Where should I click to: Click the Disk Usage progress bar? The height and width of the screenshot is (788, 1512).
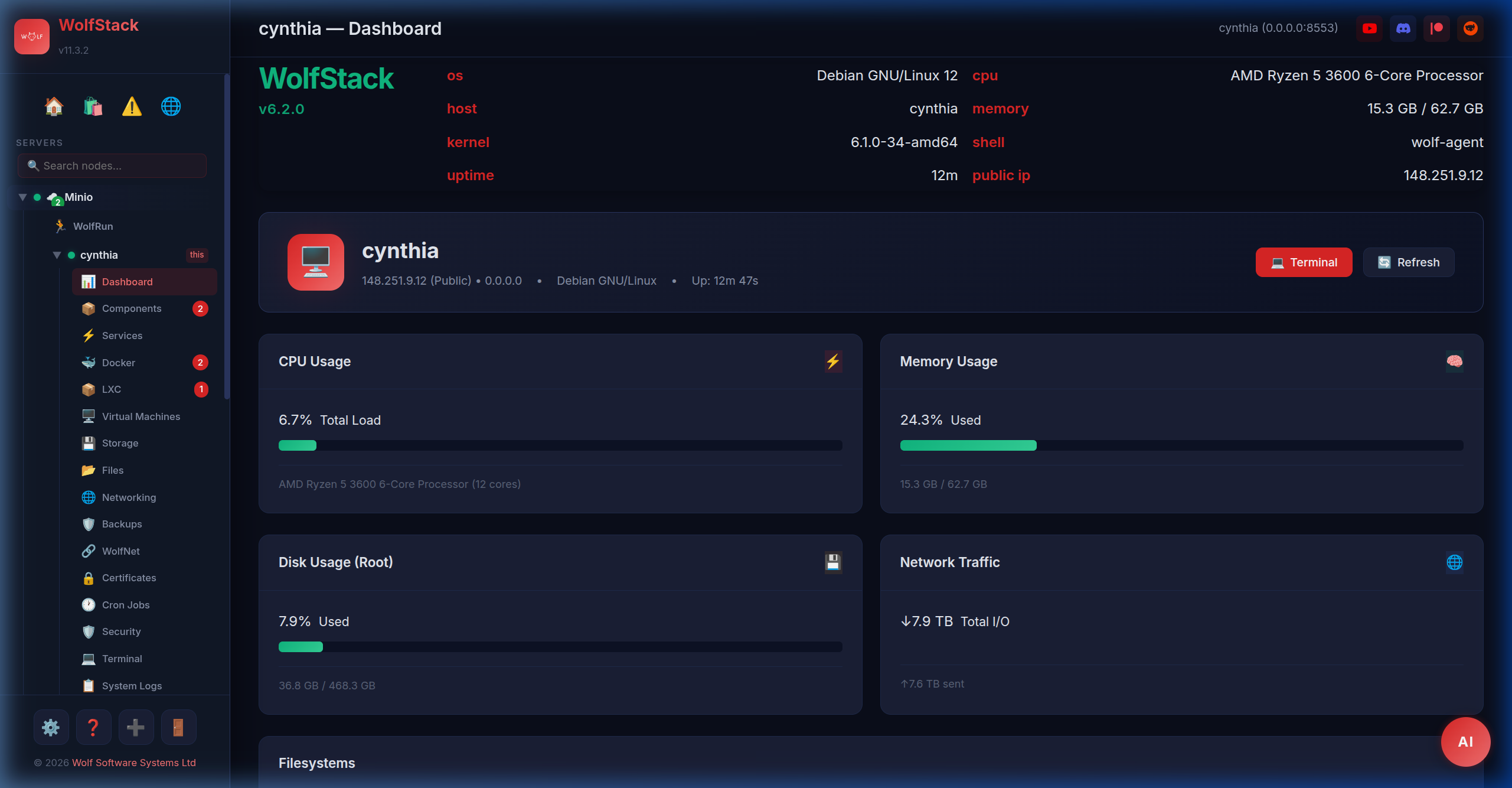click(x=560, y=647)
